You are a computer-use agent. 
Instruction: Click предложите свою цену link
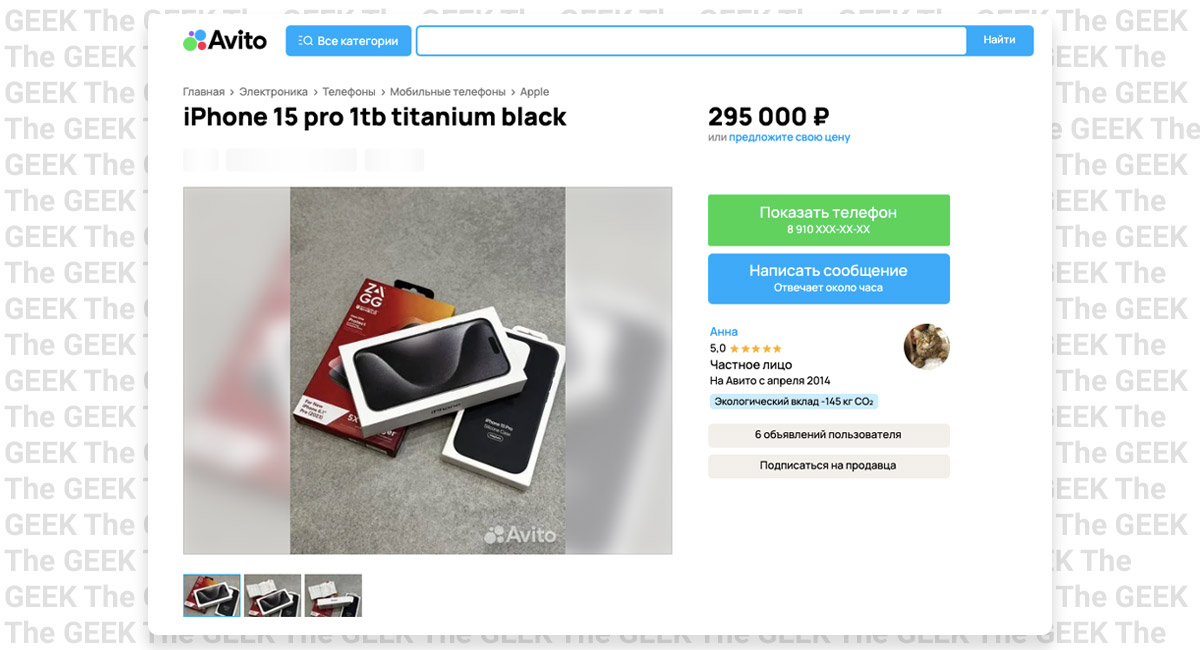point(789,137)
